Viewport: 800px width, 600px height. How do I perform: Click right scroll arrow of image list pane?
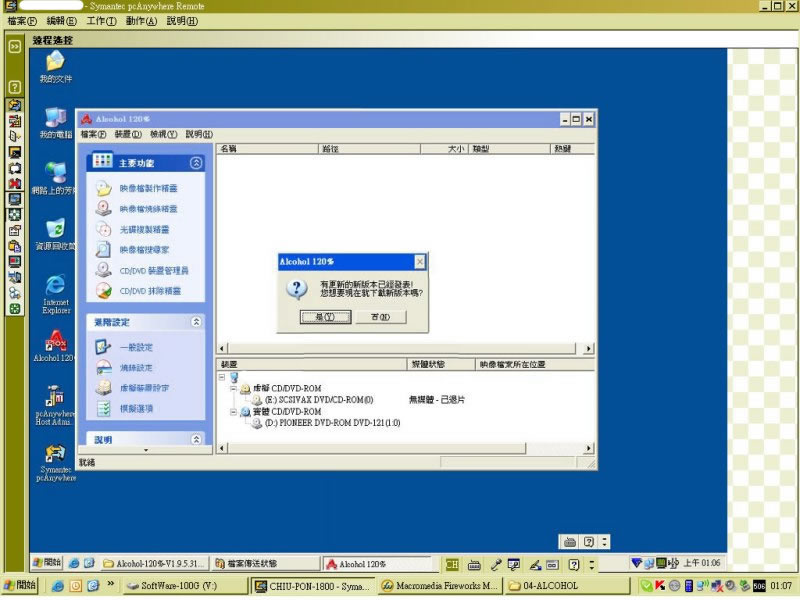coord(589,348)
